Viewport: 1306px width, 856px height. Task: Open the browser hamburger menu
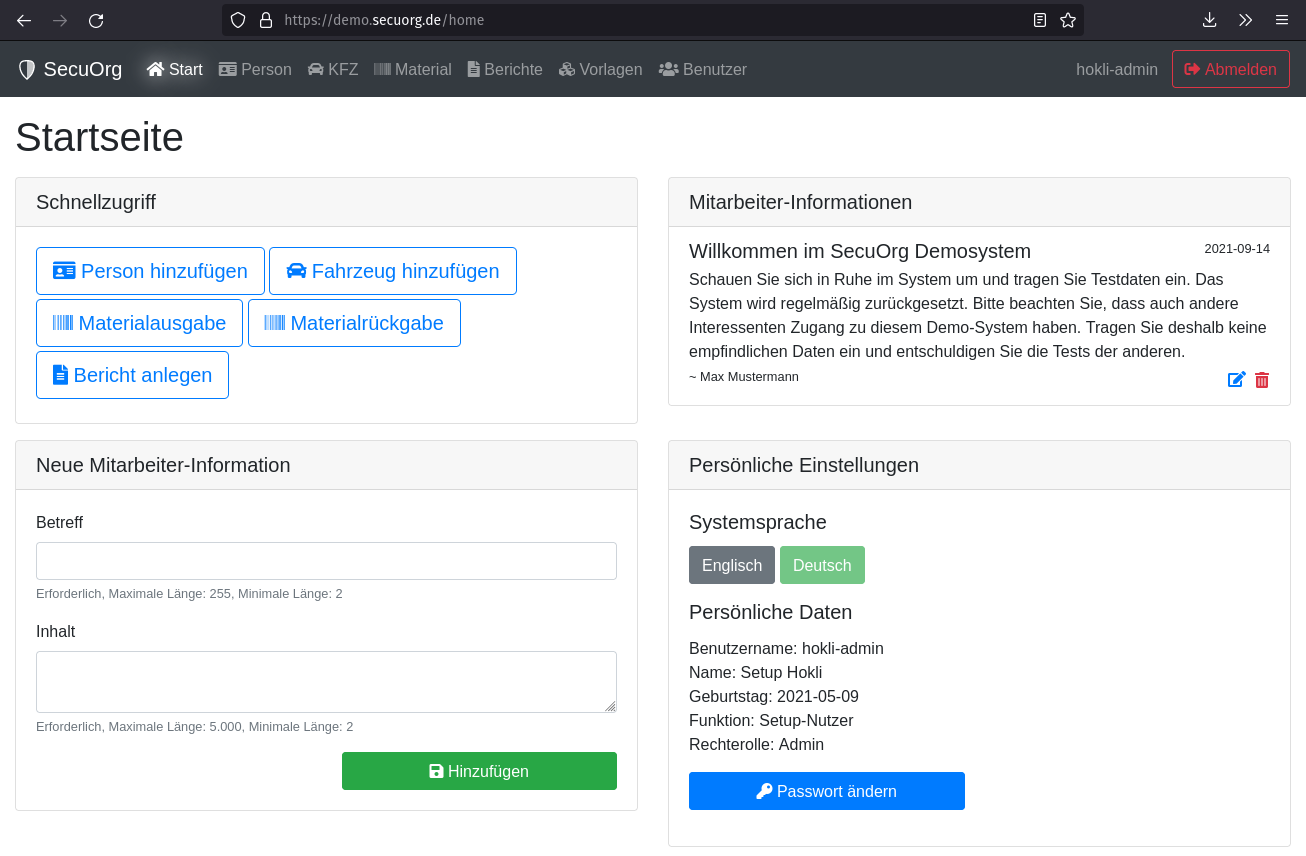point(1282,20)
